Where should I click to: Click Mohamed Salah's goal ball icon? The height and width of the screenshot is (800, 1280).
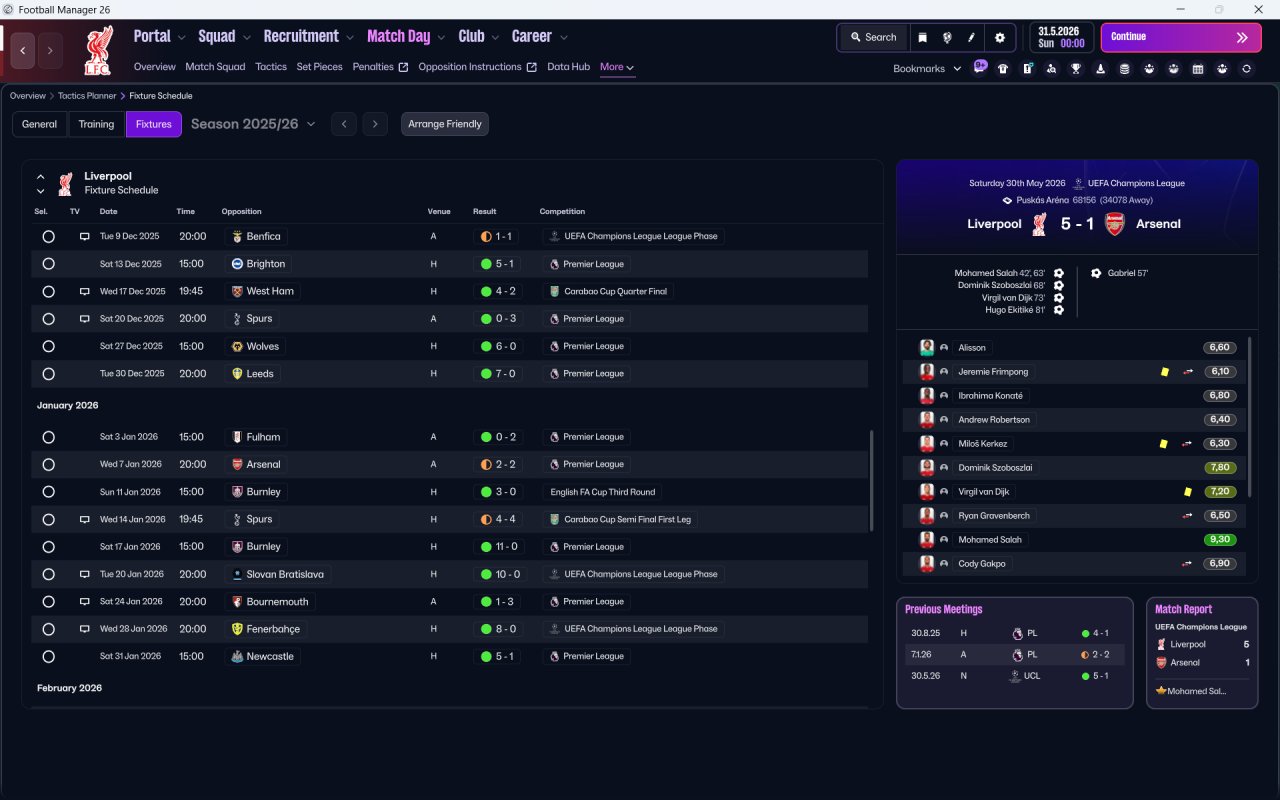1059,273
